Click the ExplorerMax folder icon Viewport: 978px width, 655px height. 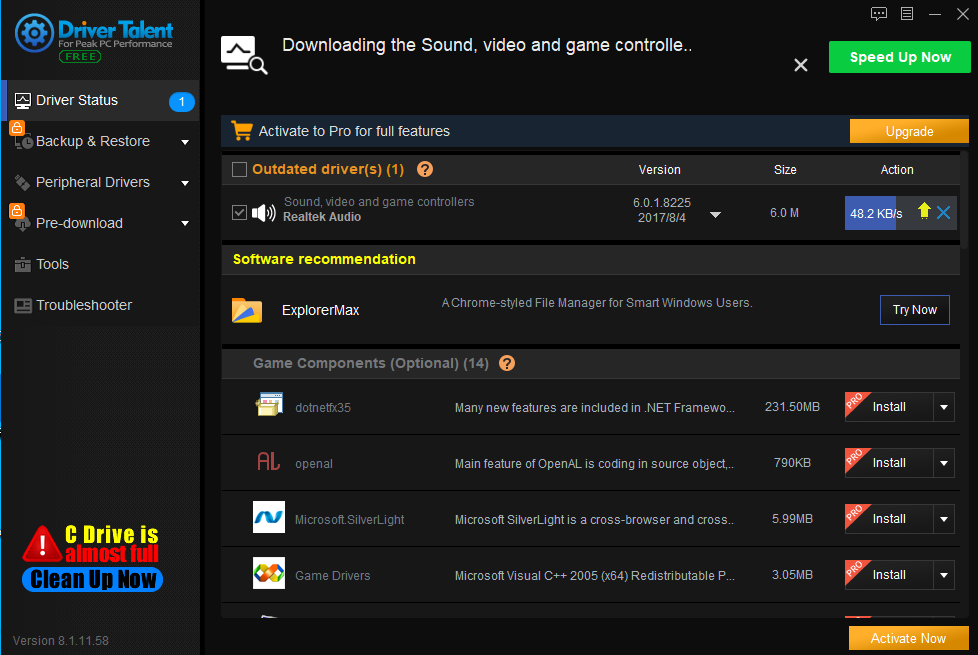pos(247,310)
